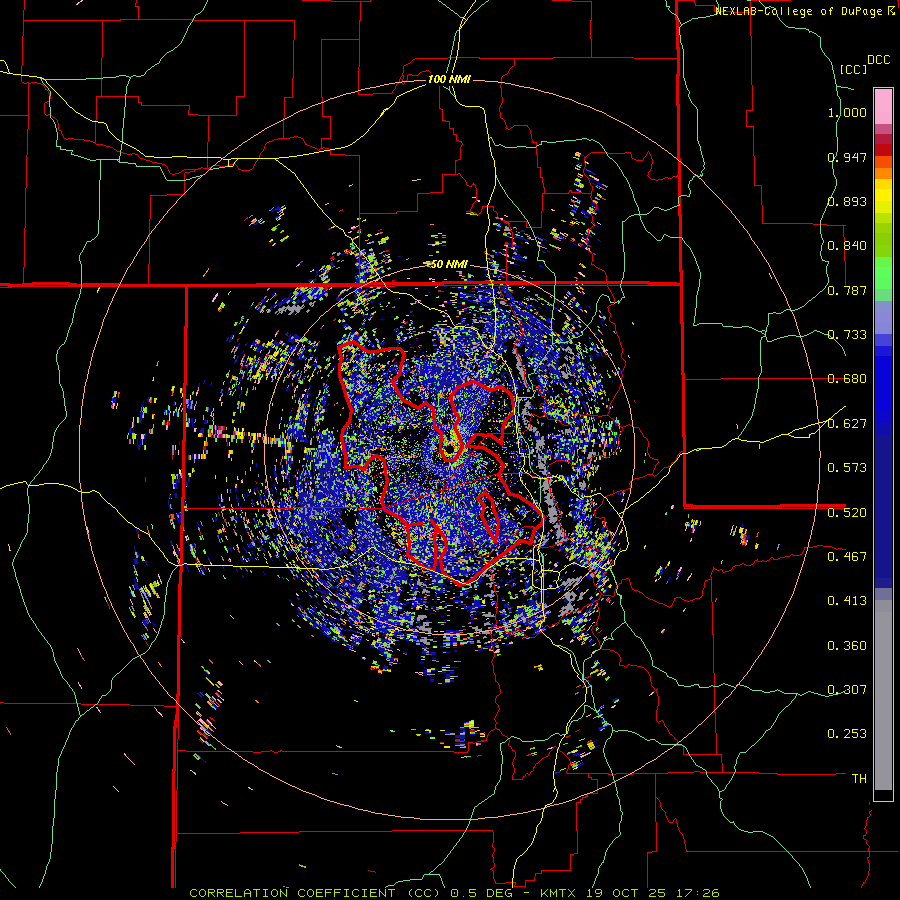Click the TH threshold label
The image size is (900, 900).
pyautogui.click(x=859, y=779)
